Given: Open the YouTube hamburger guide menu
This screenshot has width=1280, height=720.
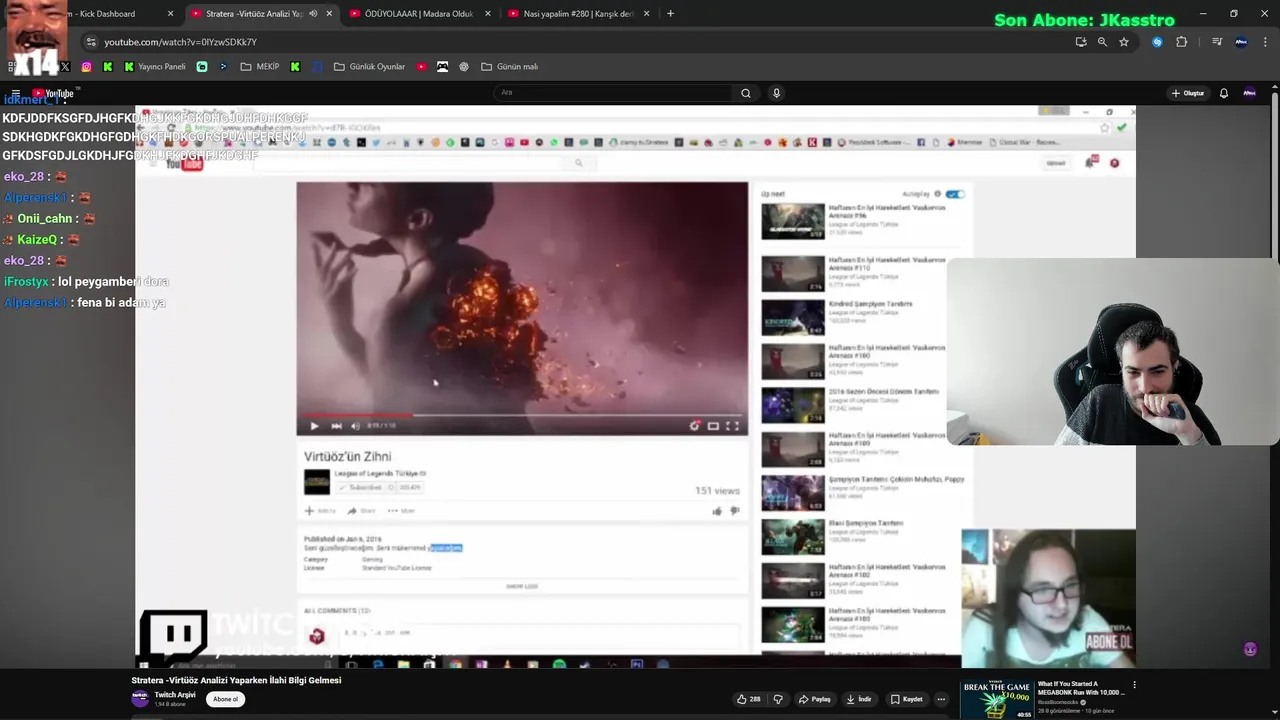Looking at the screenshot, I should [15, 93].
